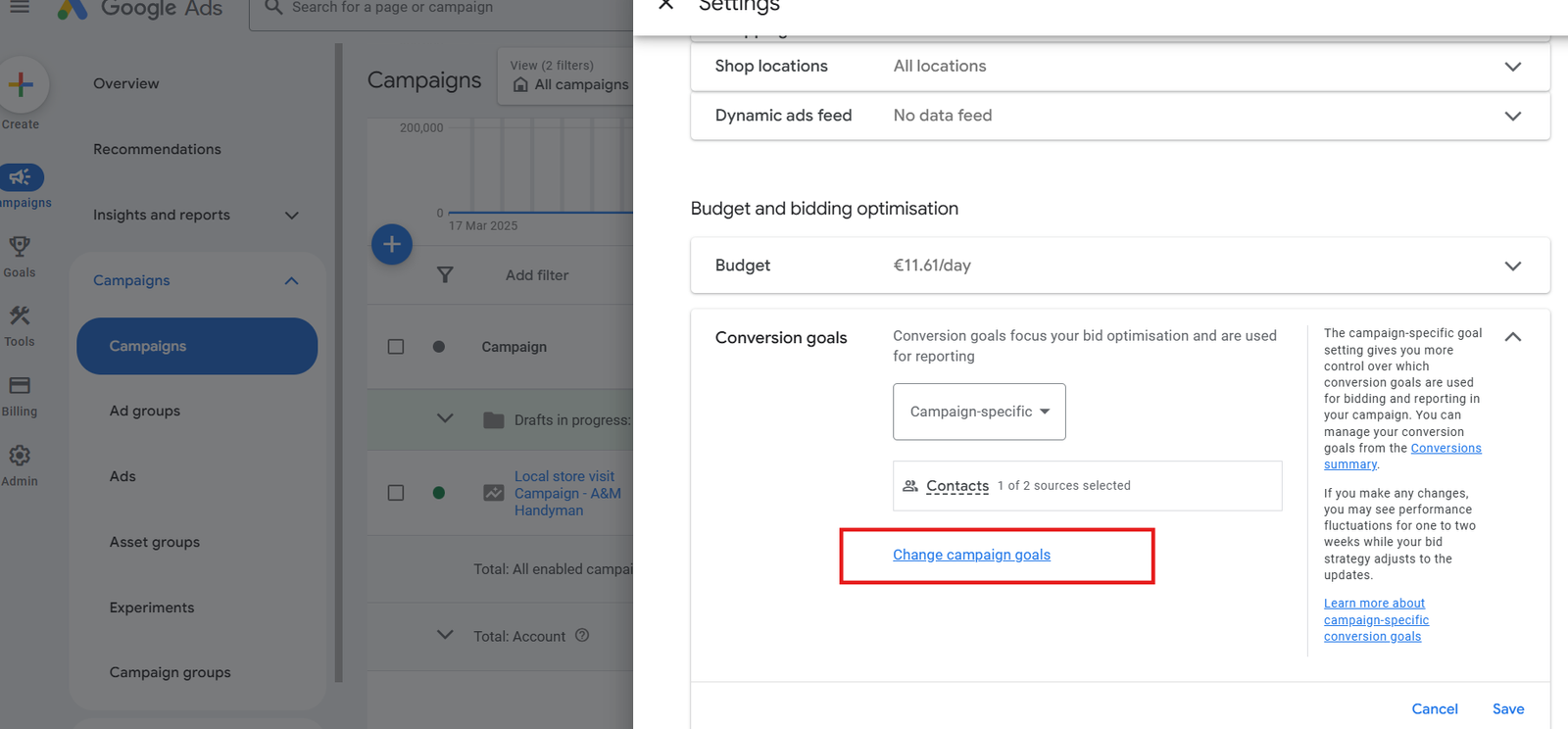The height and width of the screenshot is (729, 1568).
Task: Open Recommendations in the sidebar
Action: 157,150
